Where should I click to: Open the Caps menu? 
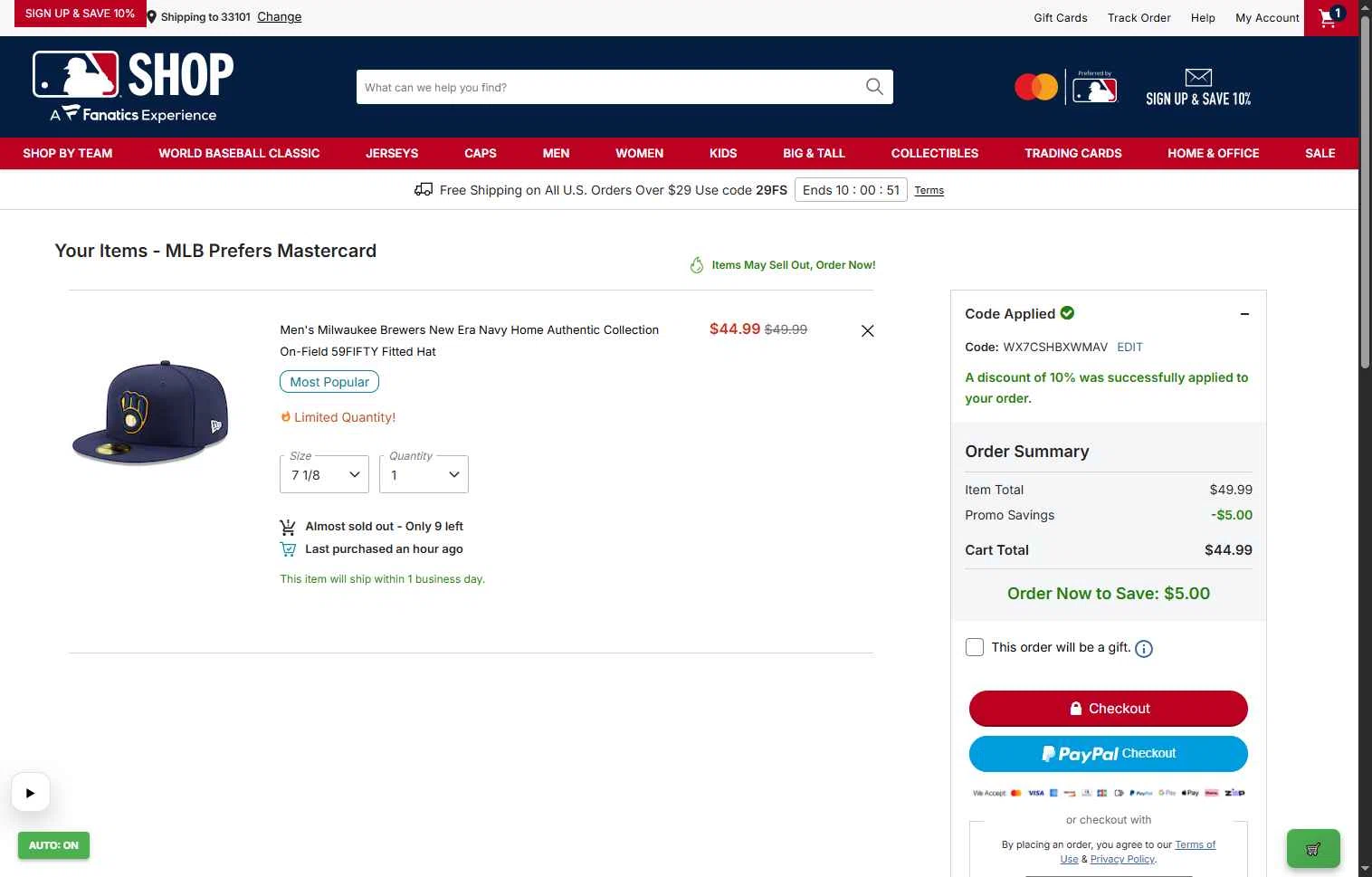click(481, 153)
